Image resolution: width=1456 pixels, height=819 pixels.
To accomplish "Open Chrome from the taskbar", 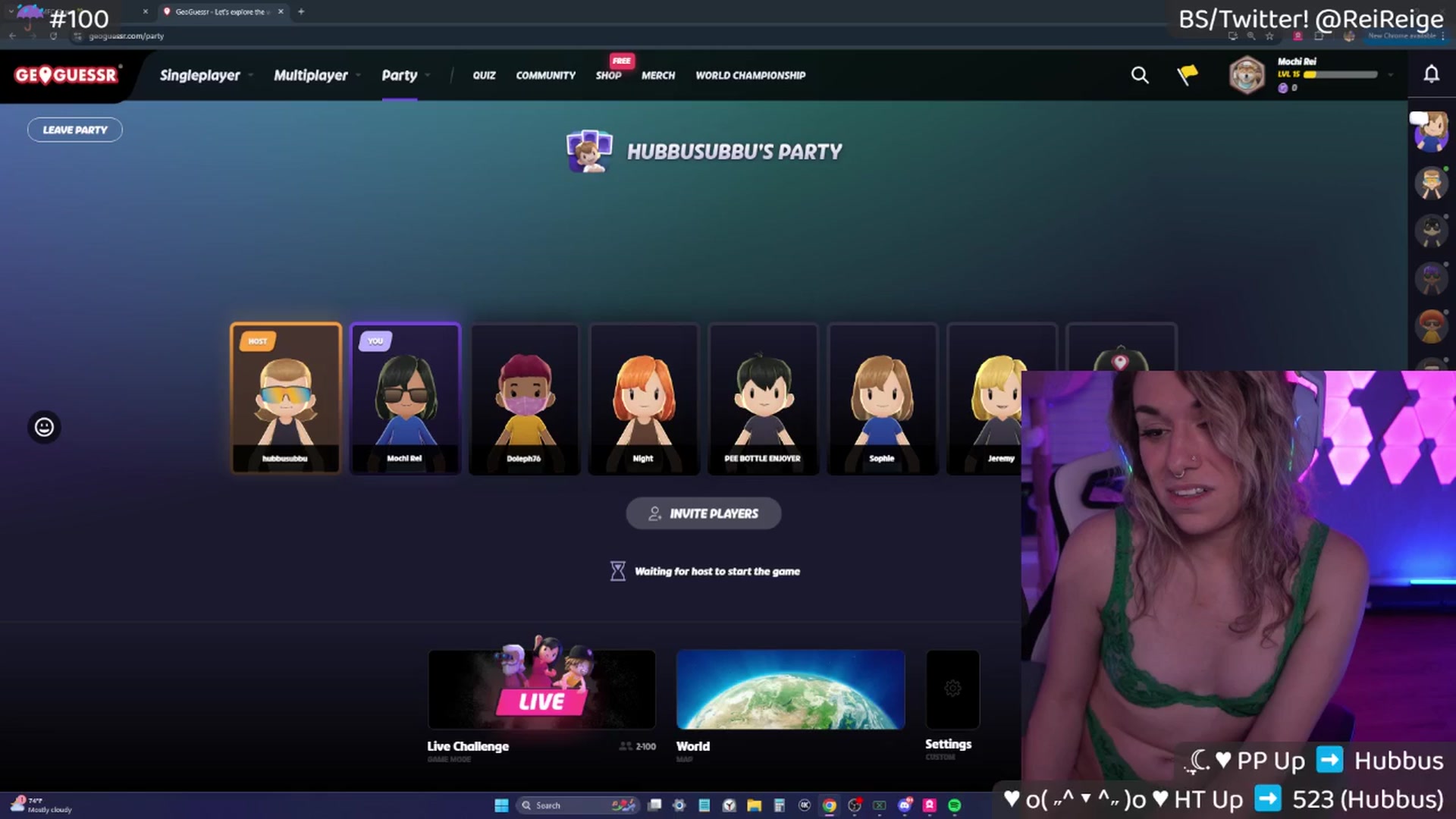I will click(829, 805).
